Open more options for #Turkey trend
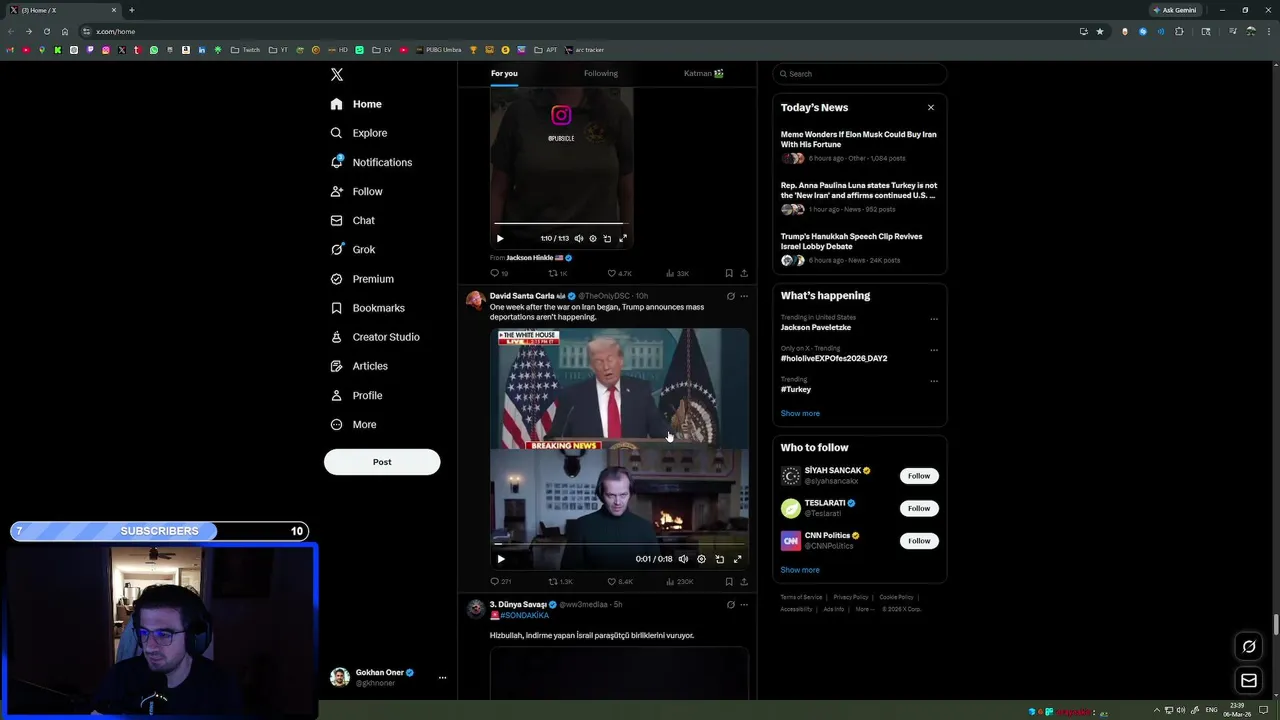The image size is (1280, 720). point(934,381)
